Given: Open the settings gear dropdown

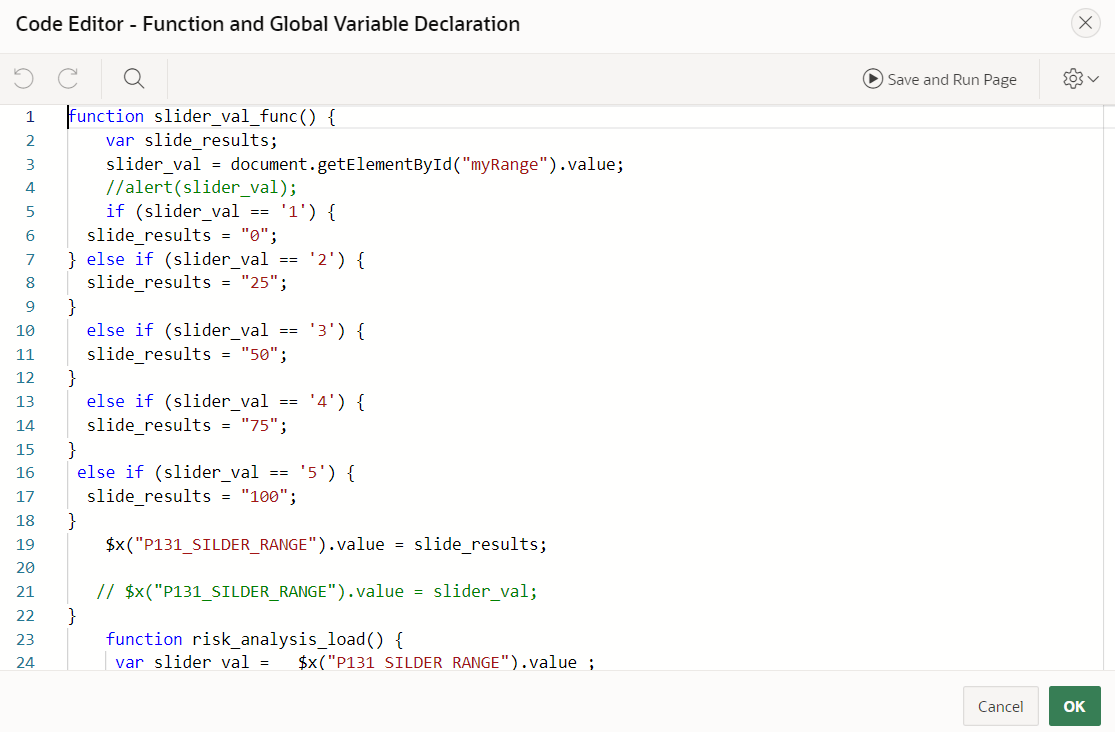Looking at the screenshot, I should coord(1081,78).
